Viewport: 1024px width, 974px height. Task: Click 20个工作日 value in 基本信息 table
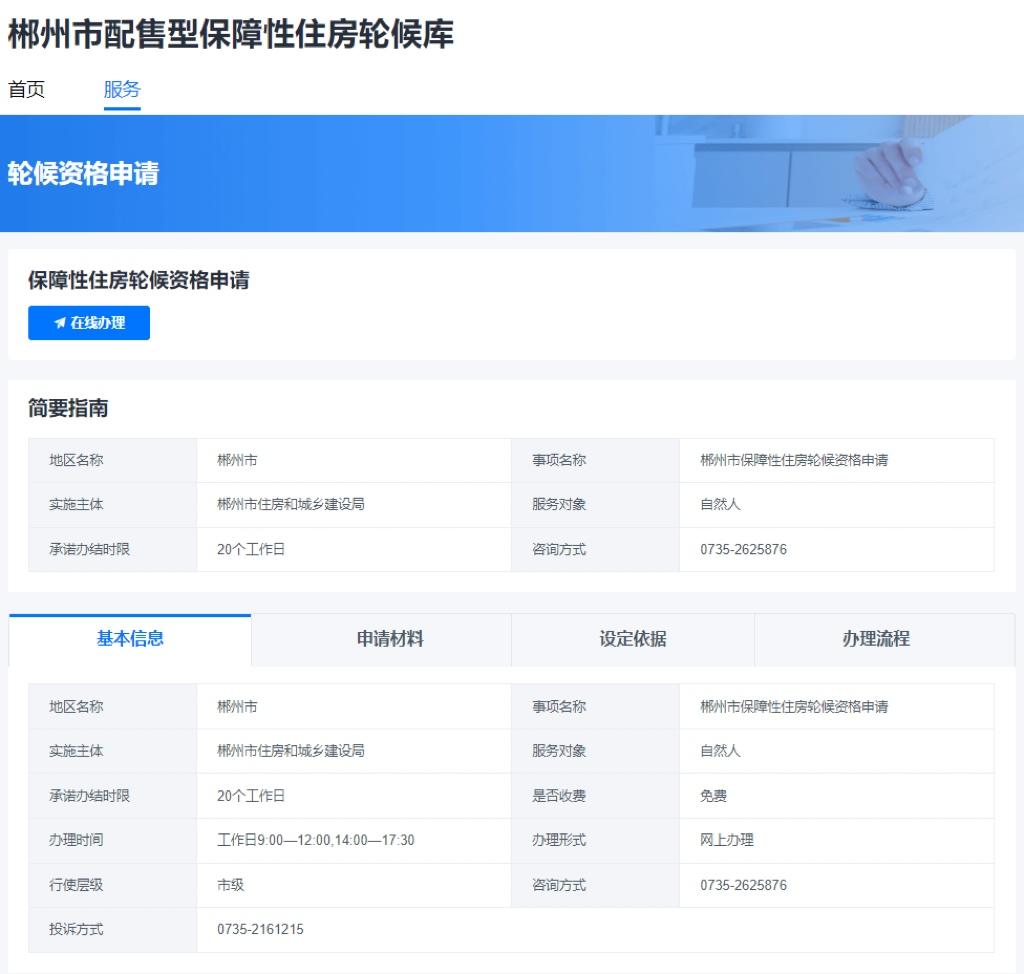[x=251, y=796]
